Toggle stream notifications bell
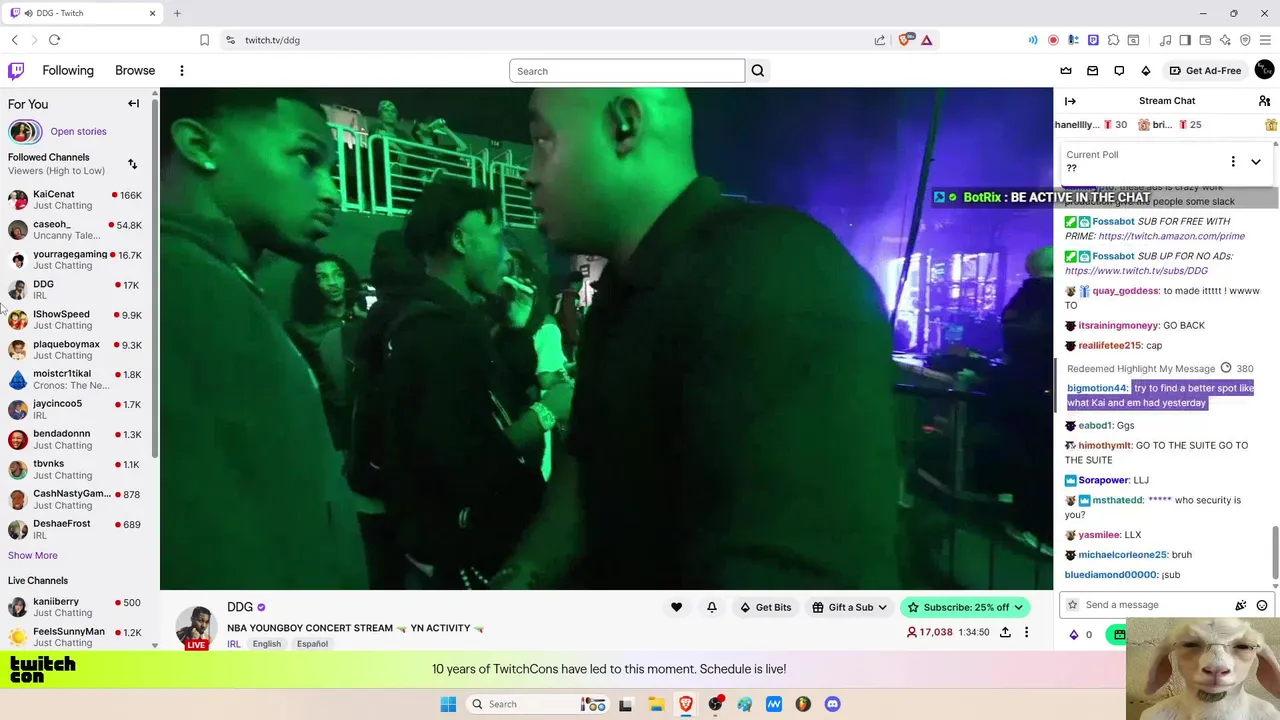 tap(712, 607)
